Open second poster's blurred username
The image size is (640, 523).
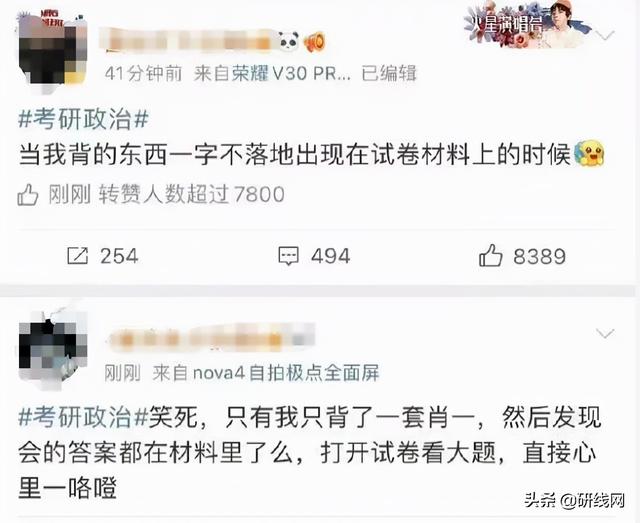click(211, 340)
